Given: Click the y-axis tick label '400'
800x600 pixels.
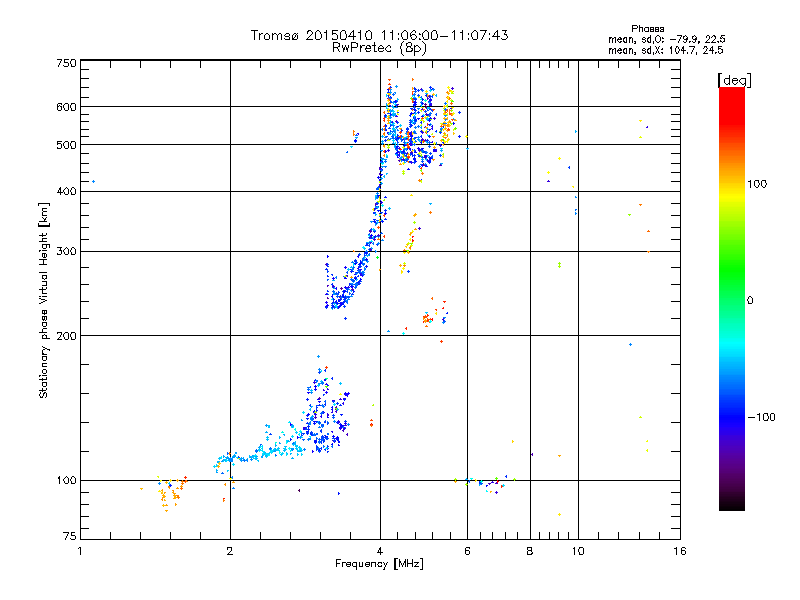Looking at the screenshot, I should (x=66, y=191).
